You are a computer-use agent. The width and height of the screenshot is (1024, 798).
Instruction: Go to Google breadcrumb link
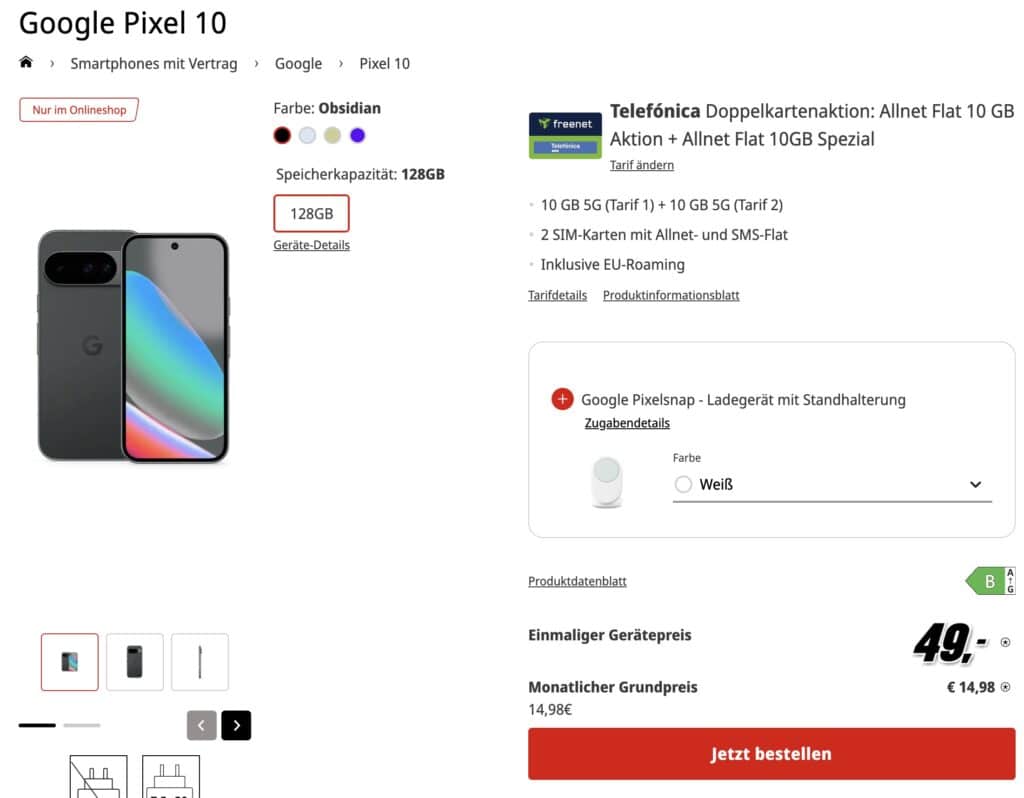coord(298,64)
